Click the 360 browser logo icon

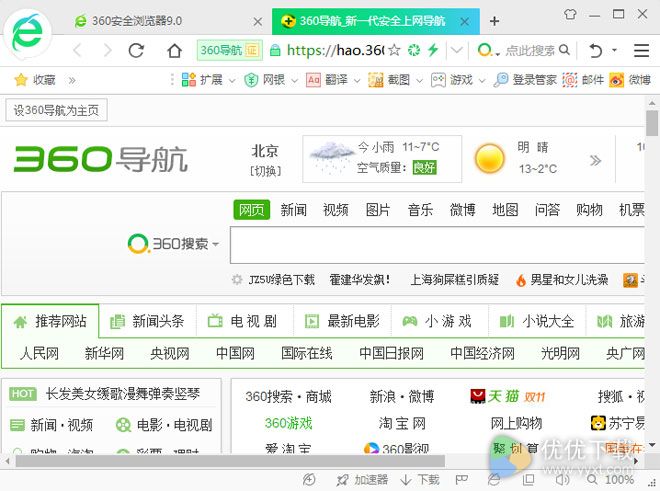click(x=27, y=33)
